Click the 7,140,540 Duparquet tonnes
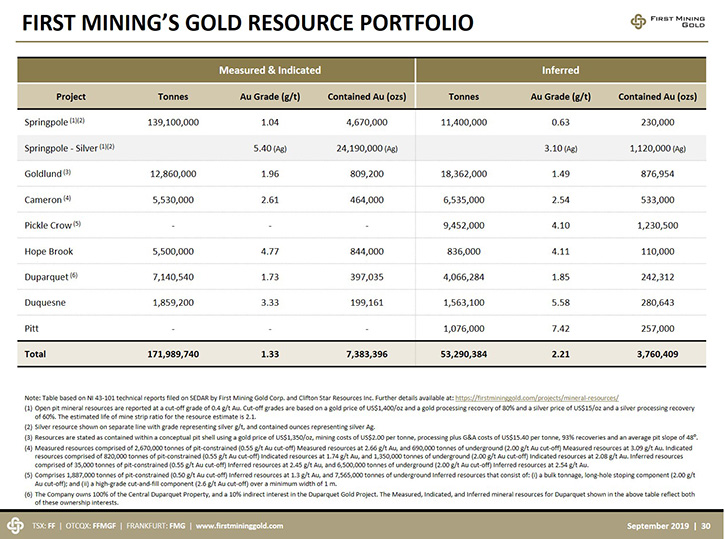The width and height of the screenshot is (725, 539). pos(173,277)
